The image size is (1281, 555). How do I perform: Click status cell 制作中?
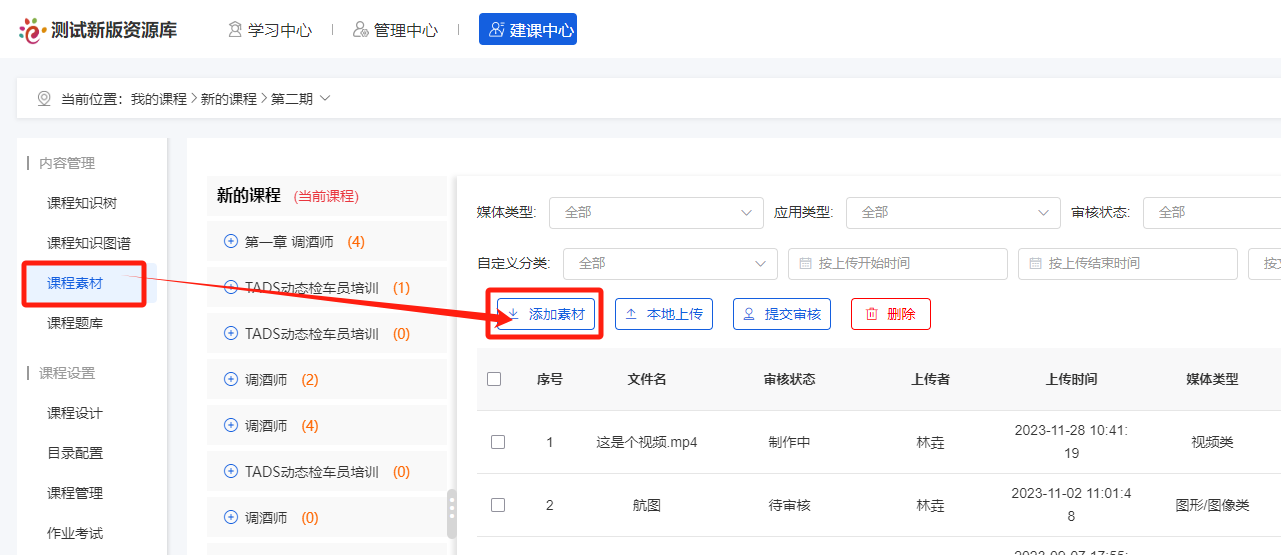789,442
